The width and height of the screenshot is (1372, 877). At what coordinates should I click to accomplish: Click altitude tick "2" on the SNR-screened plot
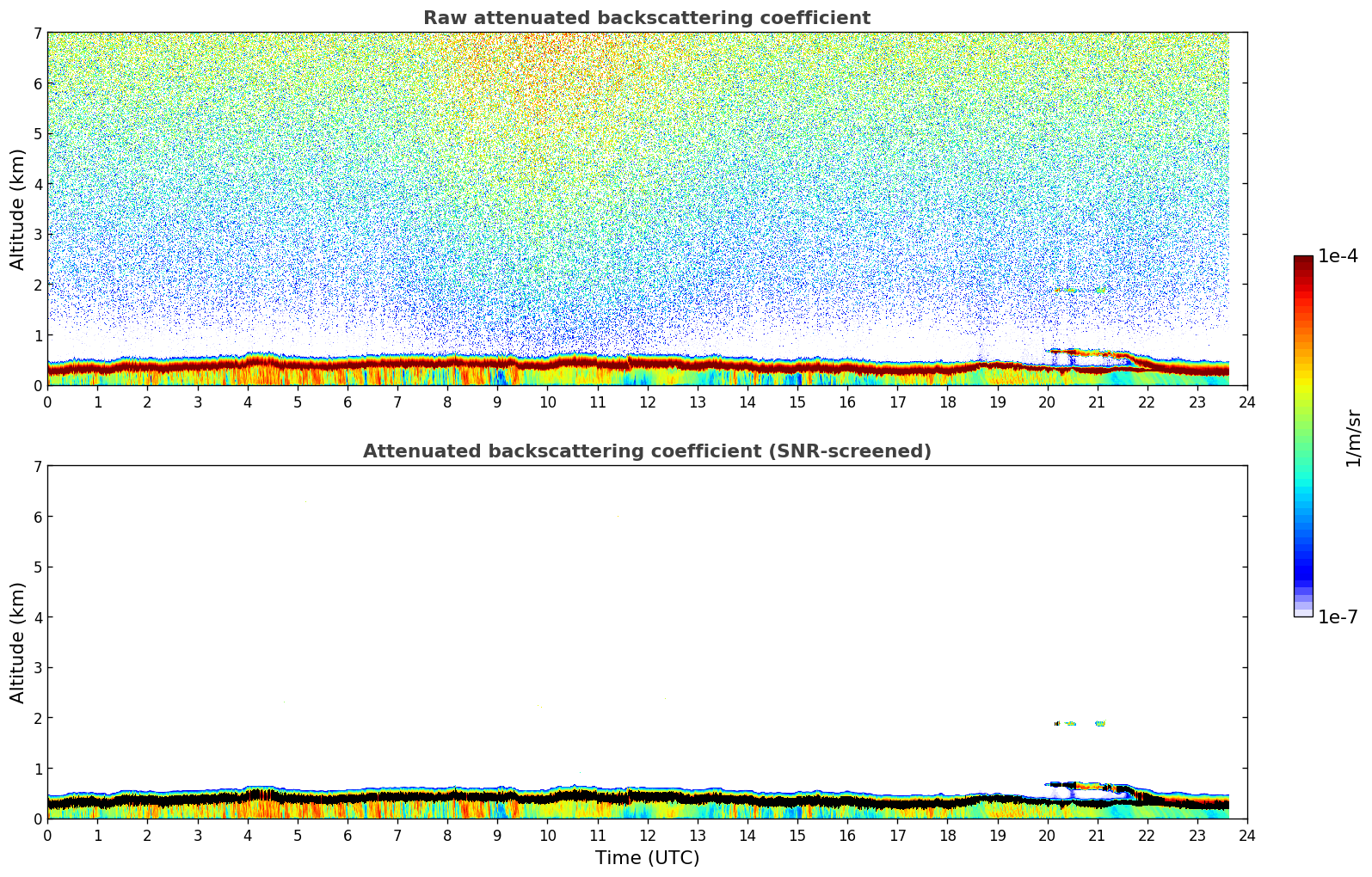[38, 718]
